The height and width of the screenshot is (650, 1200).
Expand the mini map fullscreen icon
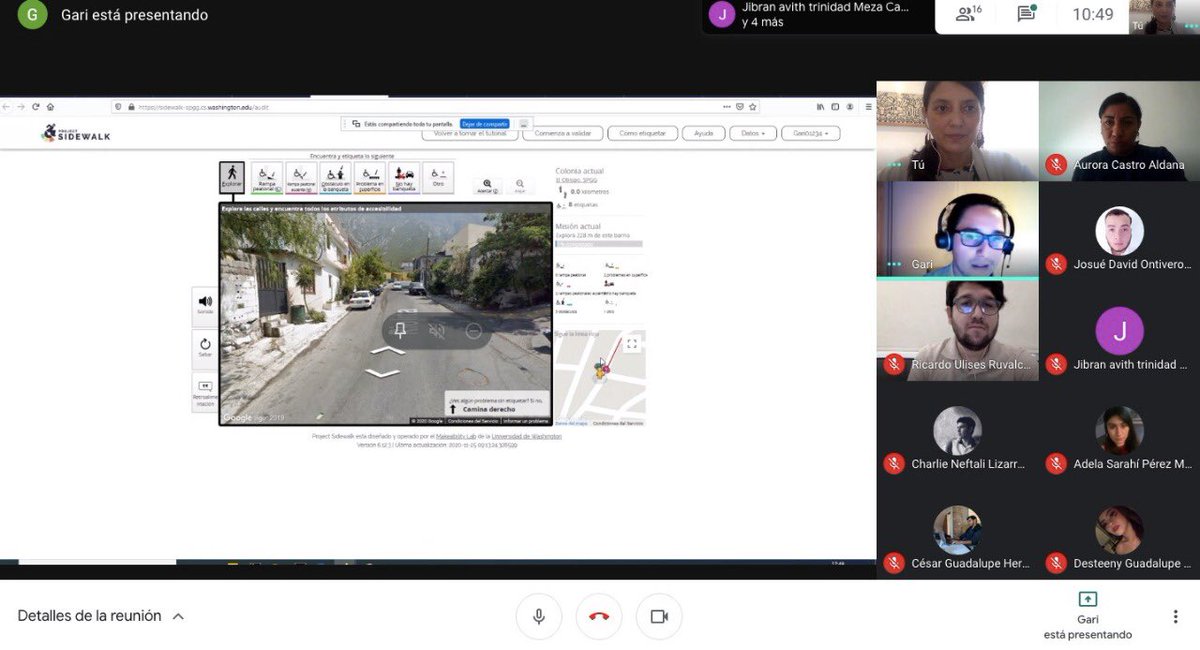632,344
